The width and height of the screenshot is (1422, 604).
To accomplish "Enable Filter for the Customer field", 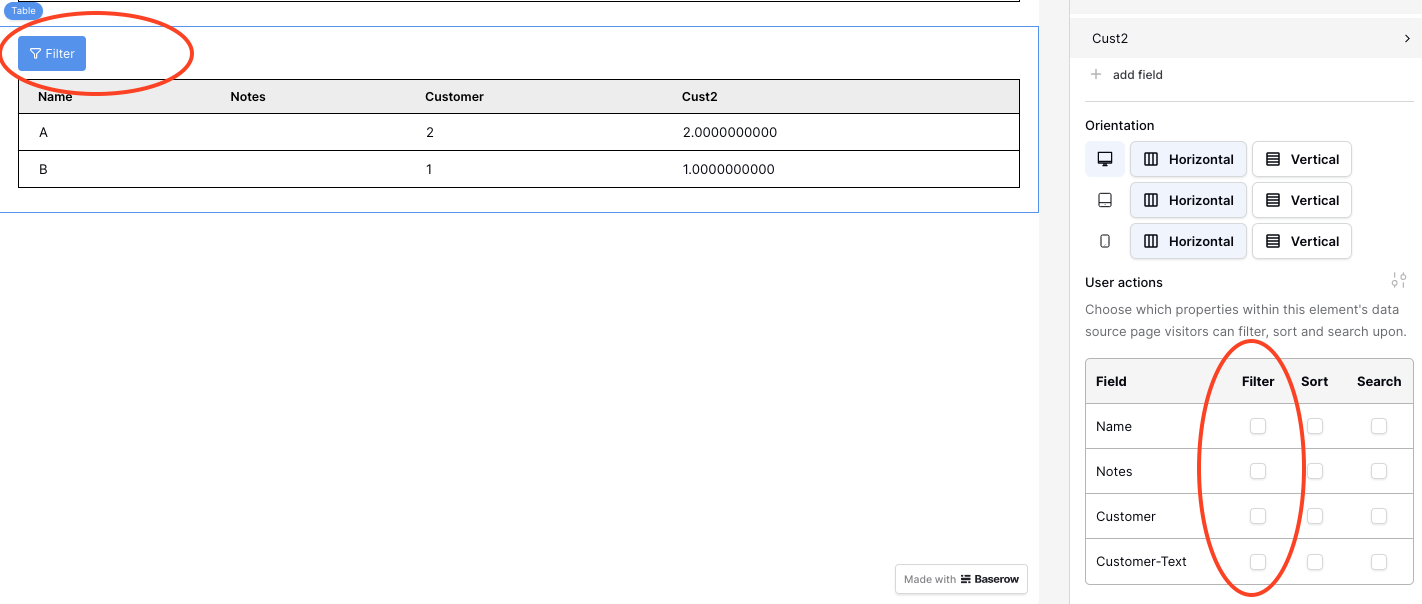I will tap(1258, 516).
